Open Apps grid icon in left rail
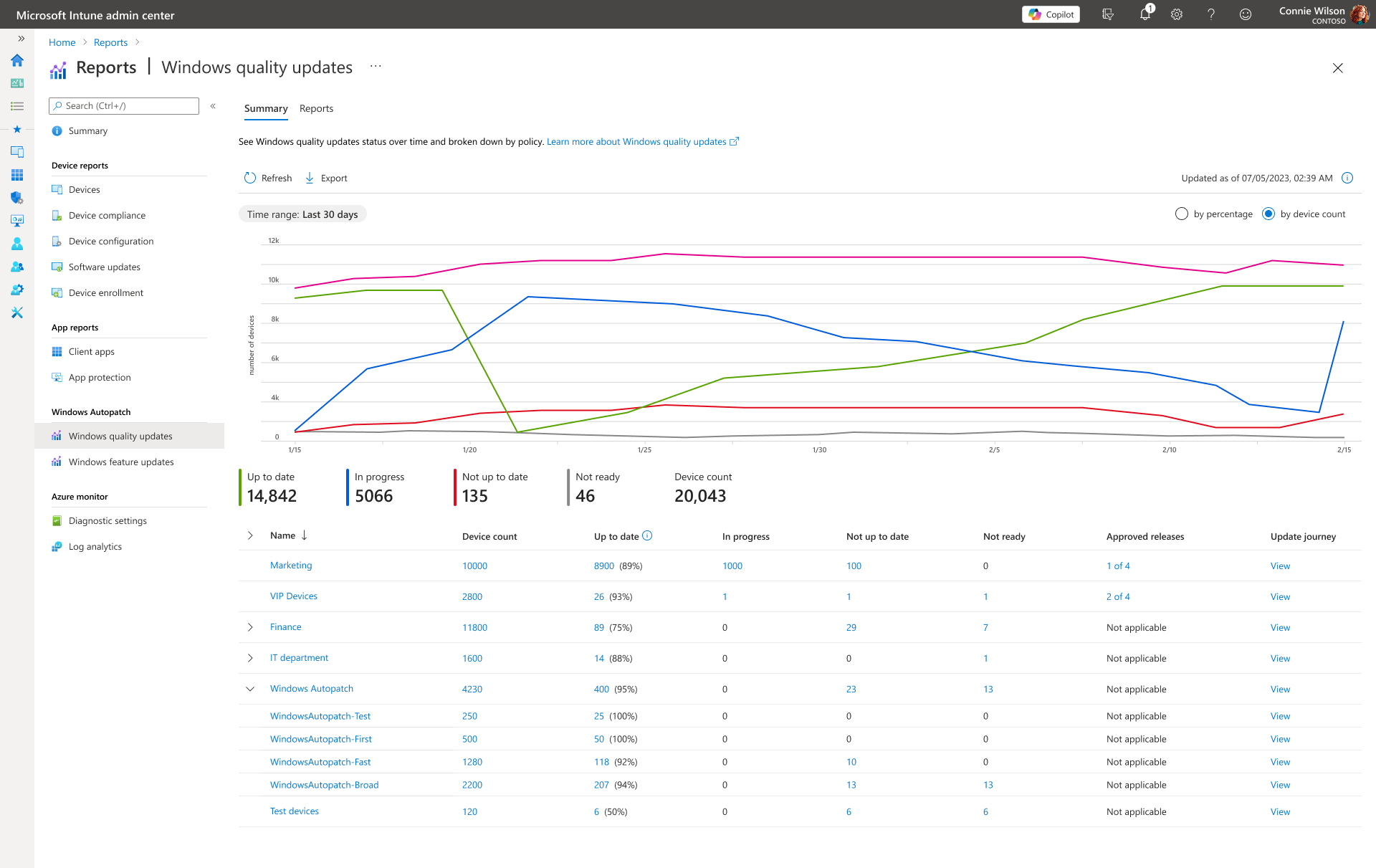The image size is (1376, 868). [17, 175]
